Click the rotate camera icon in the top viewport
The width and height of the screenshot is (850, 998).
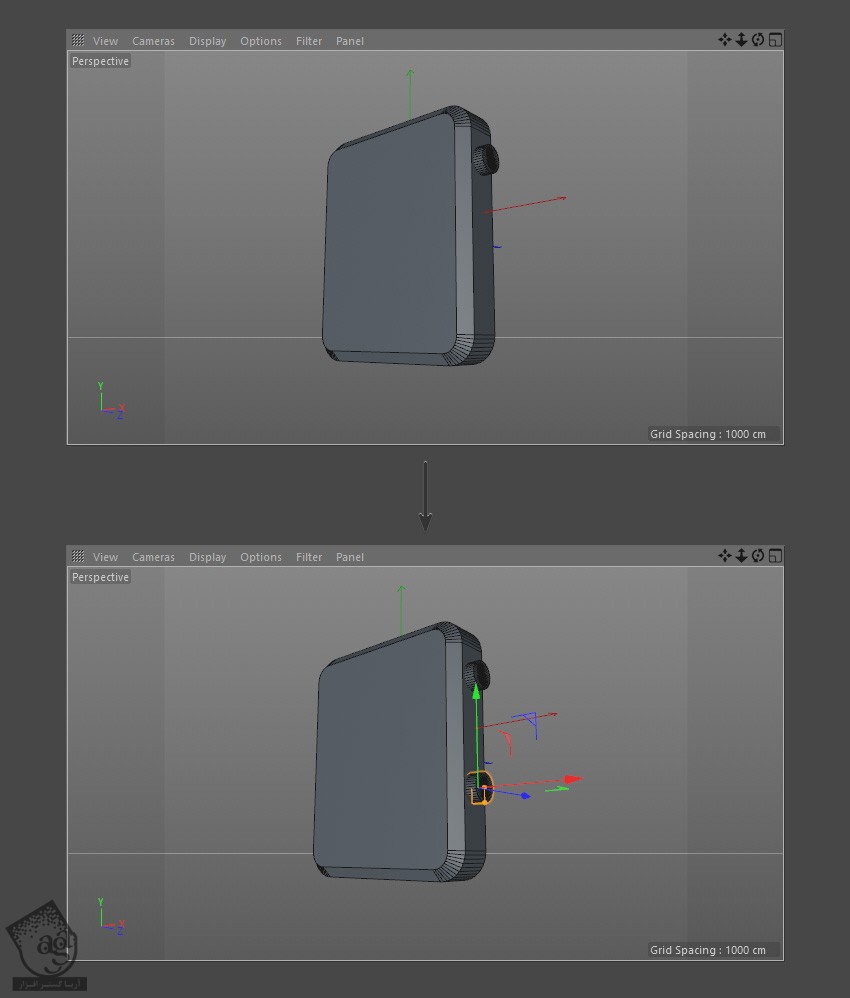pyautogui.click(x=758, y=40)
